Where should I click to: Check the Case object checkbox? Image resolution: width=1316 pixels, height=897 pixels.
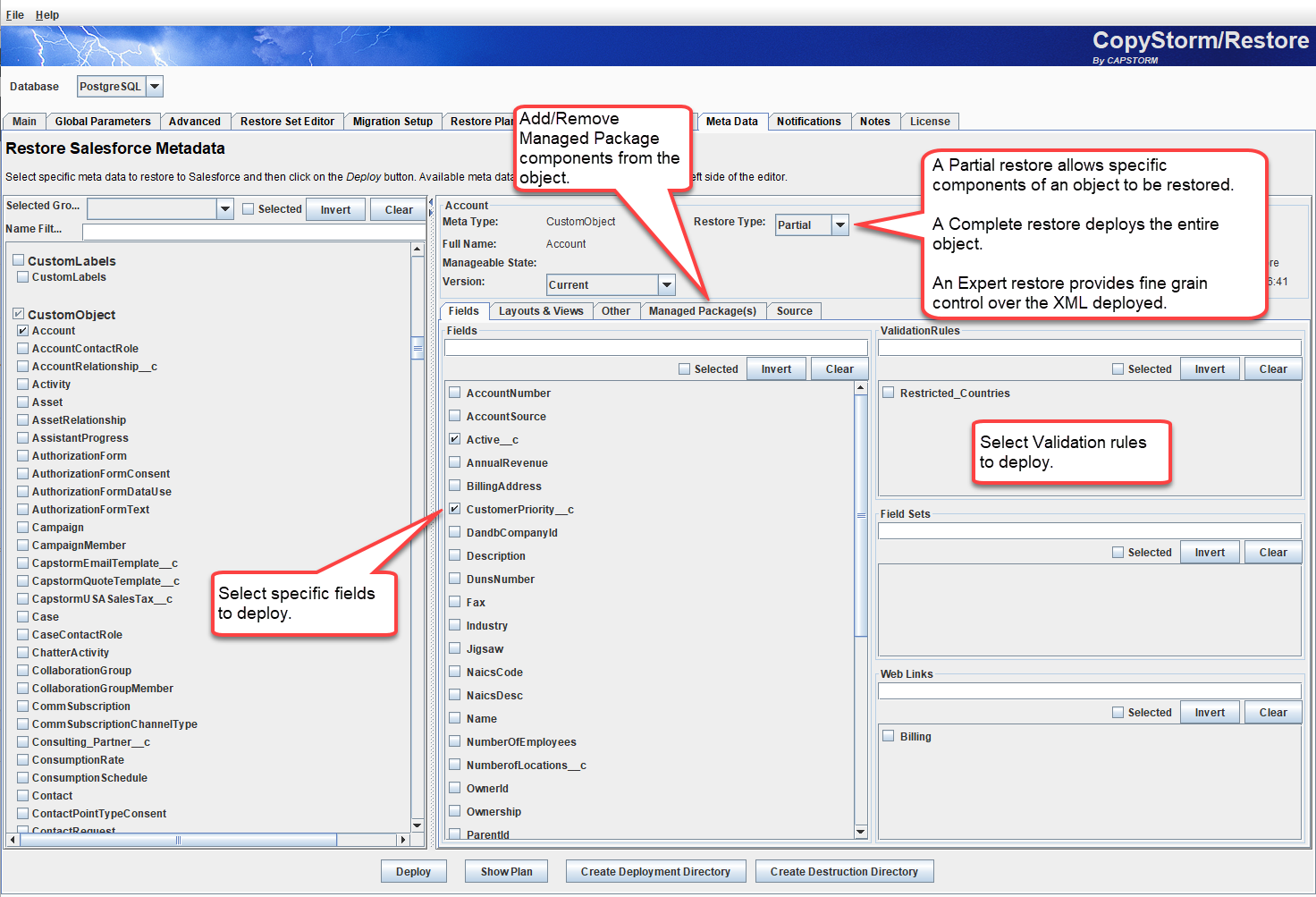pyautogui.click(x=23, y=617)
